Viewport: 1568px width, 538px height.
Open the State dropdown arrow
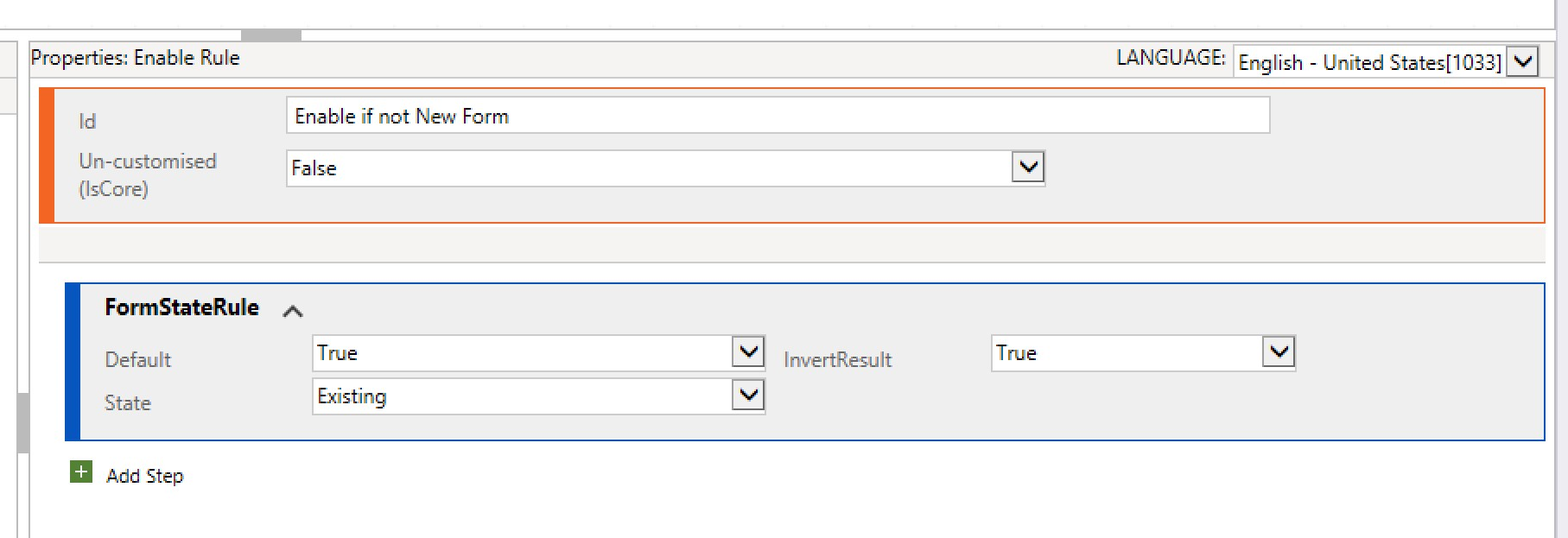coord(748,396)
